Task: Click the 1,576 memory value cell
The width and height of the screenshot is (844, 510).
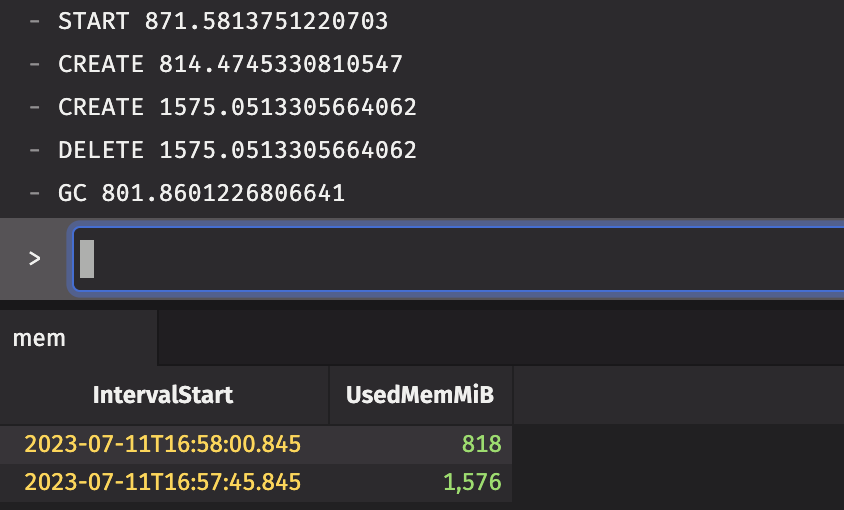Action: (x=471, y=482)
